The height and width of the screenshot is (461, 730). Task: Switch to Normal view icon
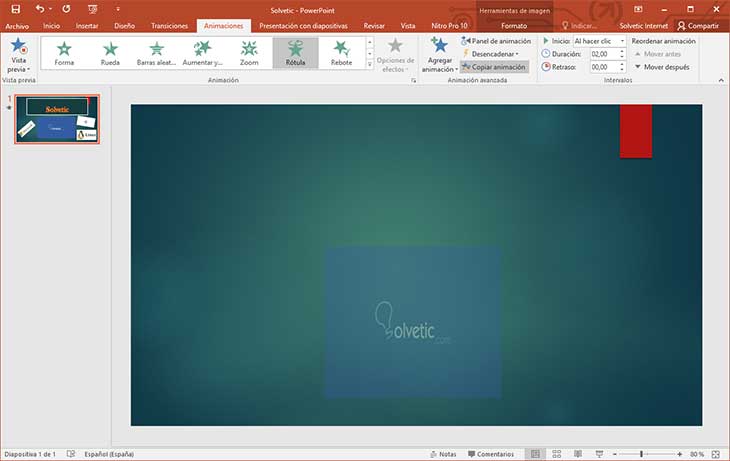point(535,454)
